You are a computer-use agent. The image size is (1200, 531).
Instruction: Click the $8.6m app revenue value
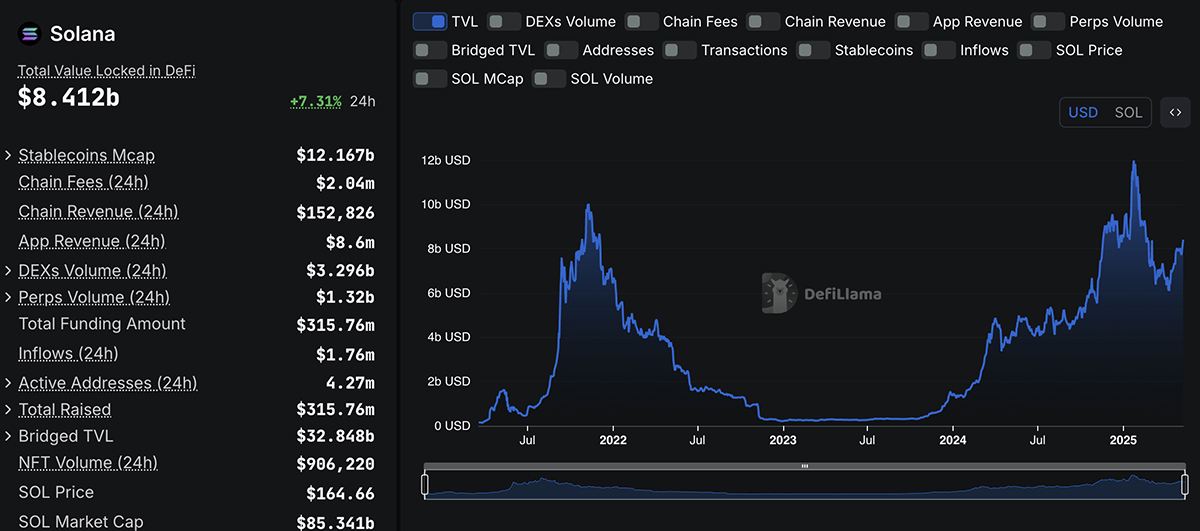[350, 242]
